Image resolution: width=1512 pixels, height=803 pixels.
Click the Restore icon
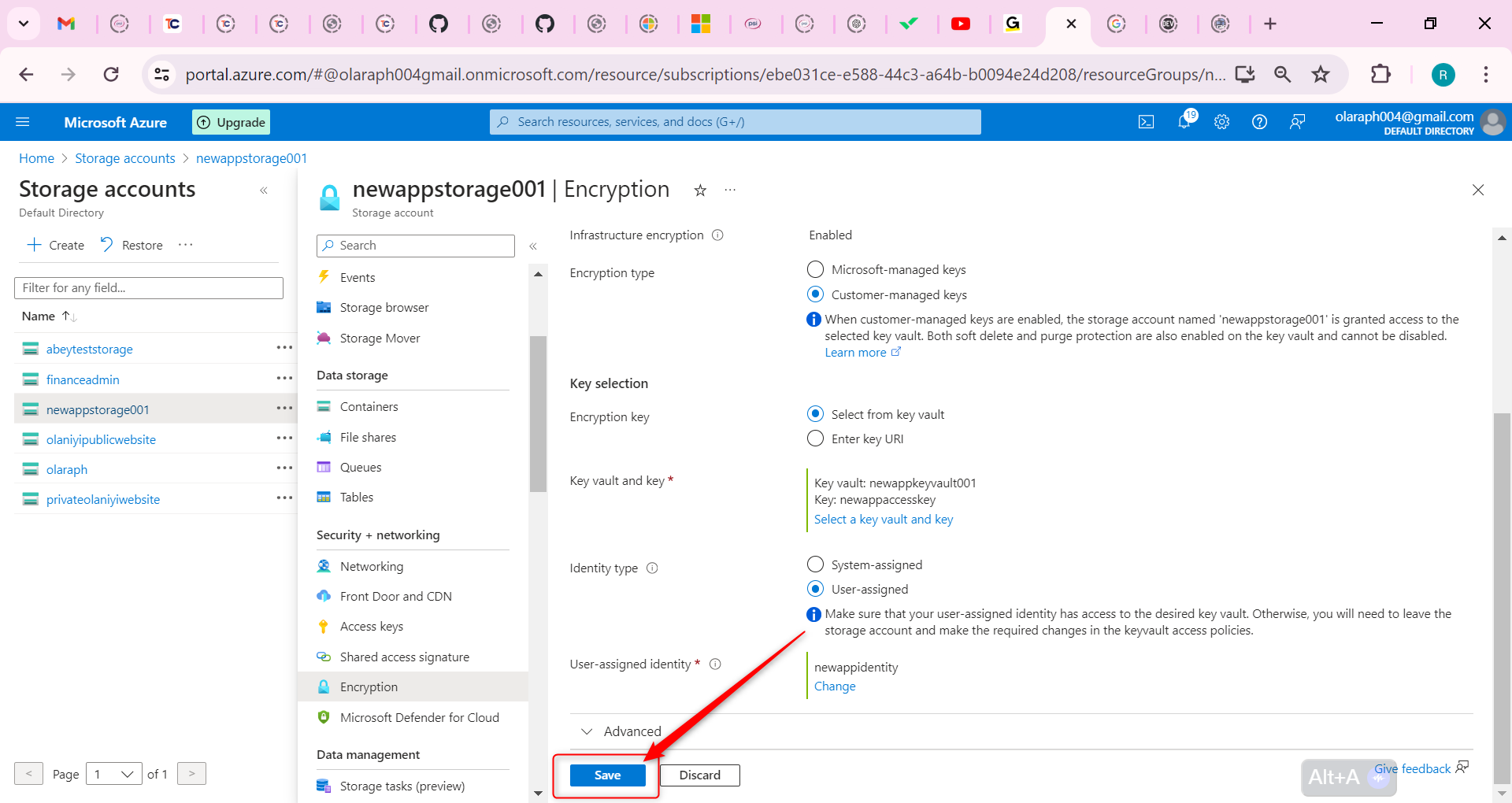pos(107,245)
